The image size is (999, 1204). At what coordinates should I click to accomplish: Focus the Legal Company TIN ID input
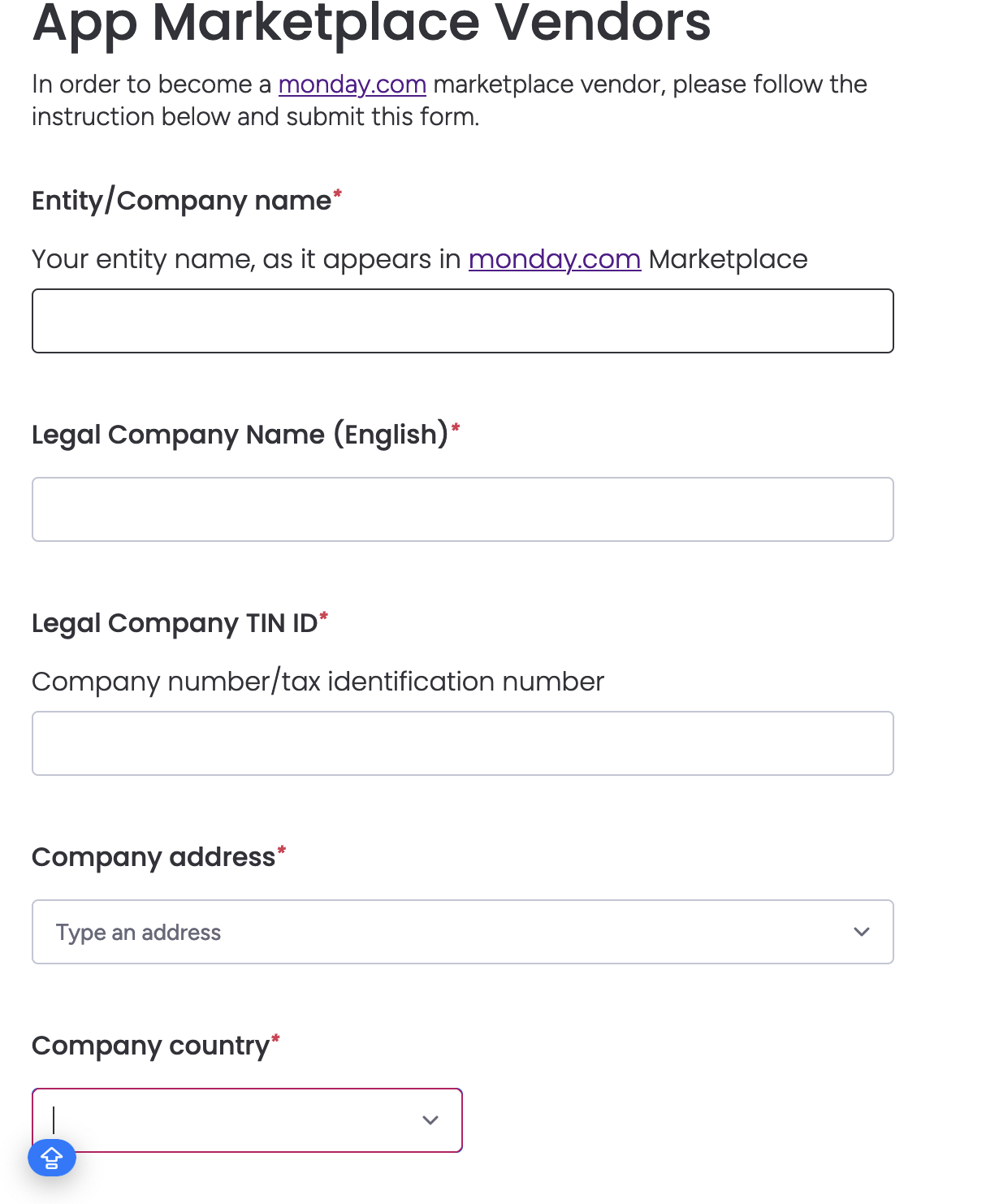[x=463, y=743]
